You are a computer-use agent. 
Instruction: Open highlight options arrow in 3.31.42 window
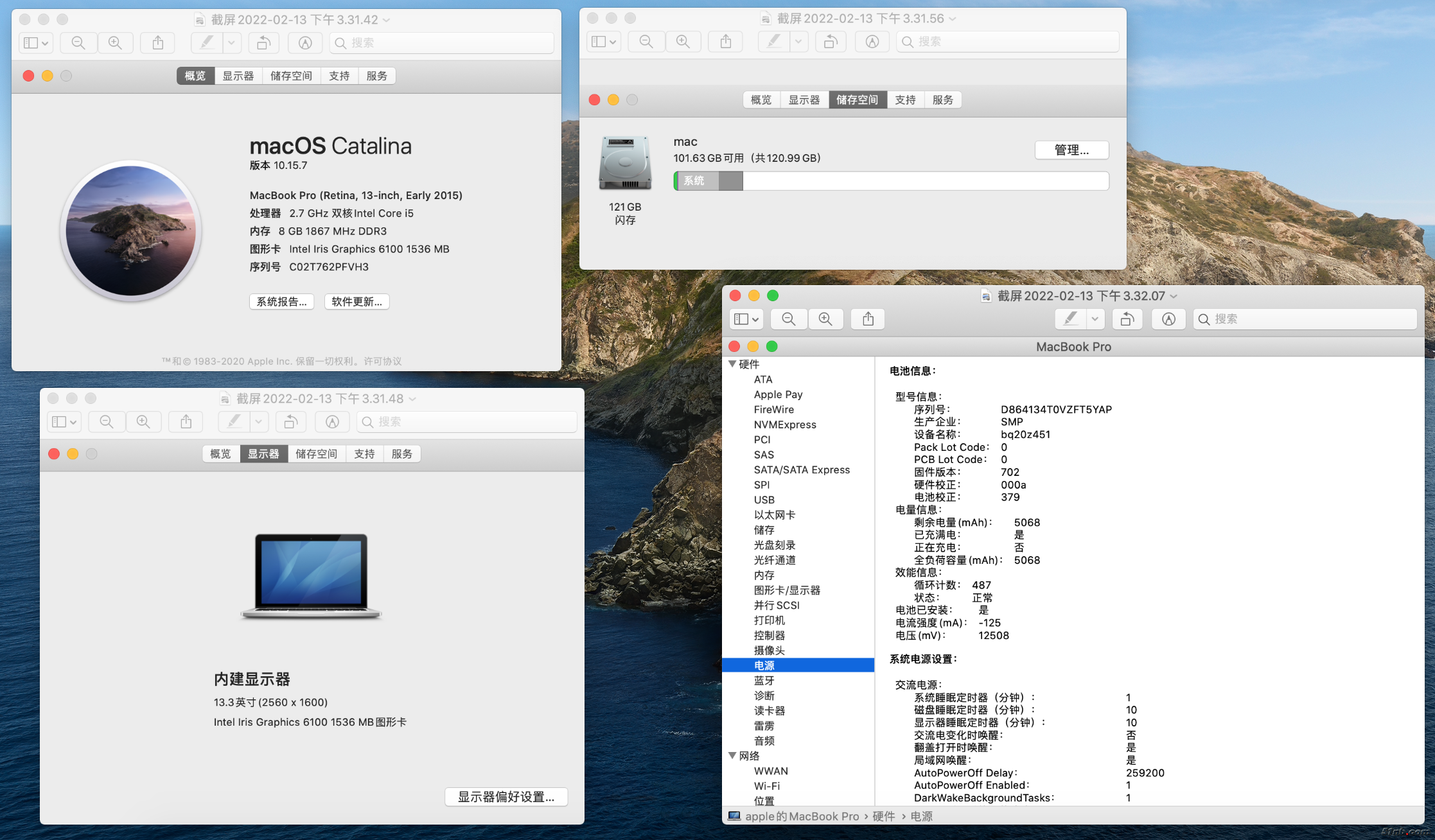231,43
